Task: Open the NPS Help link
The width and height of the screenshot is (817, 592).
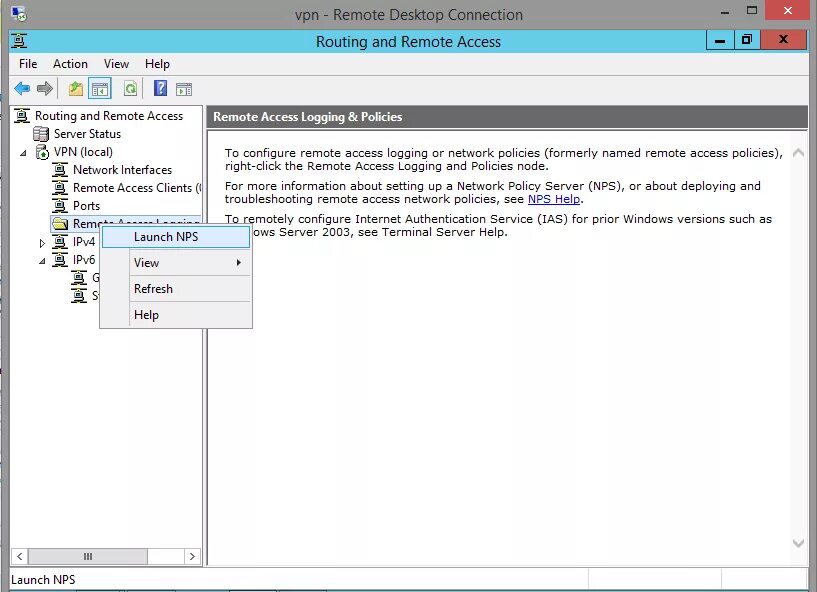Action: click(x=554, y=199)
